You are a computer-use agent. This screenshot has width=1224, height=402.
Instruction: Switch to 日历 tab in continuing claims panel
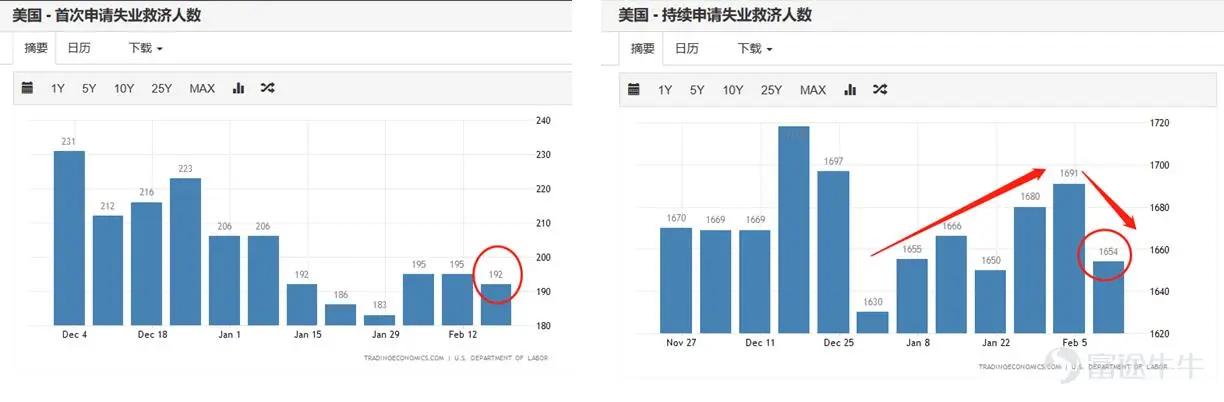[687, 48]
